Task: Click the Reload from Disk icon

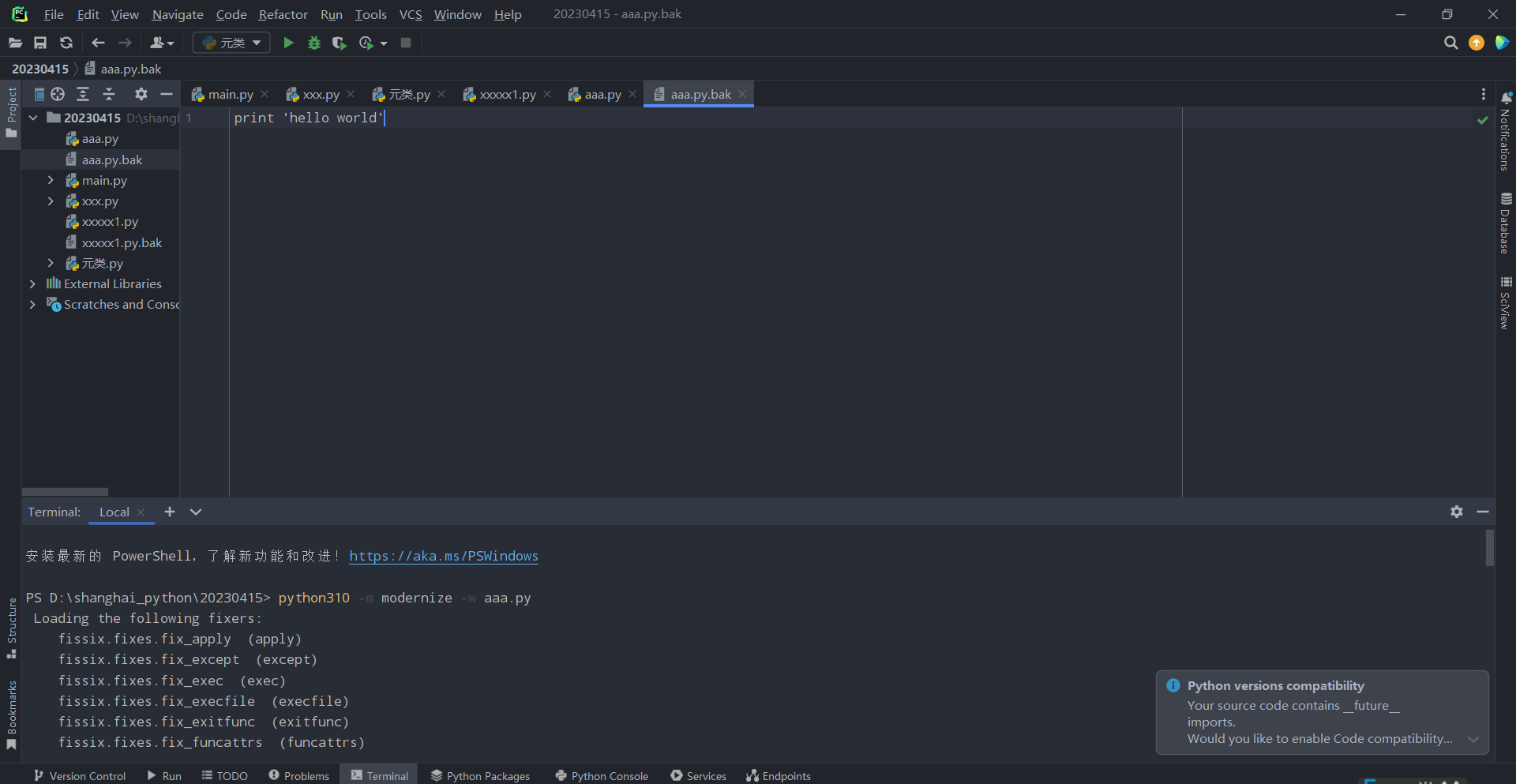Action: [x=66, y=43]
